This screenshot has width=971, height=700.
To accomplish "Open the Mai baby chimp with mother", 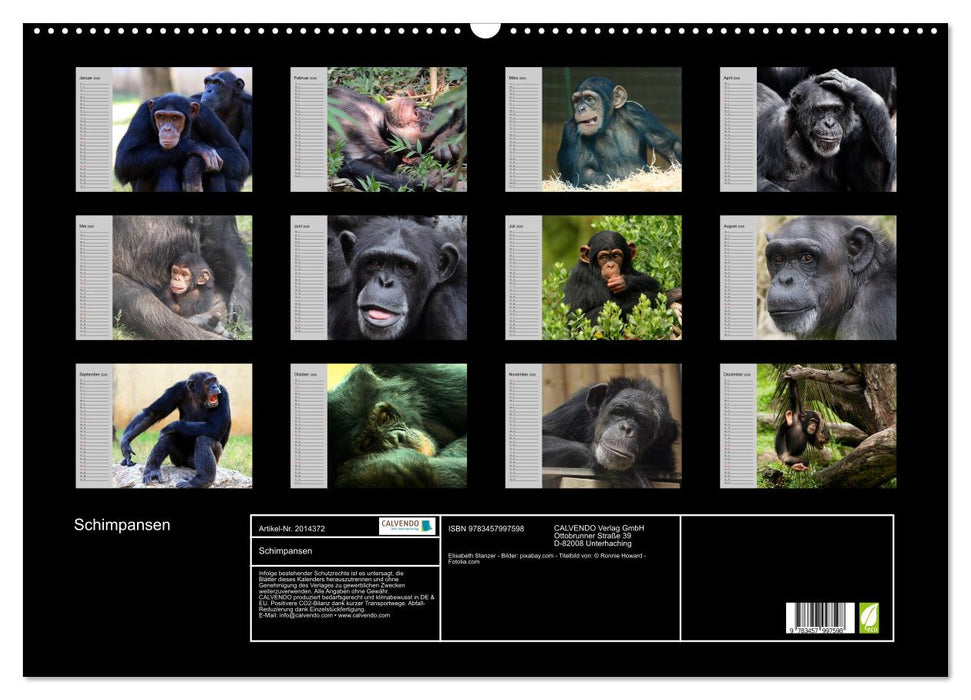I will [x=181, y=278].
